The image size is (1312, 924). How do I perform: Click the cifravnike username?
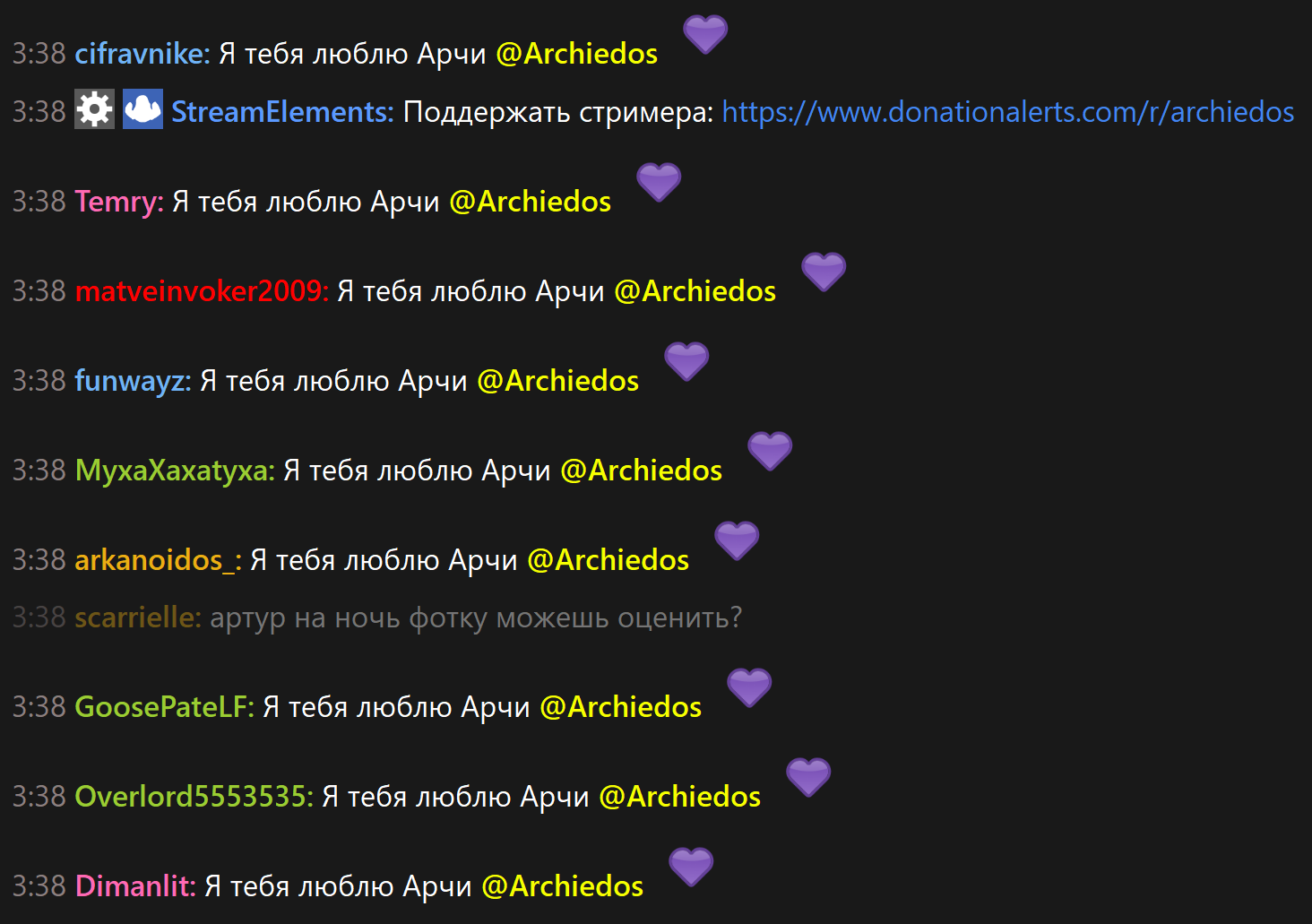pyautogui.click(x=142, y=54)
